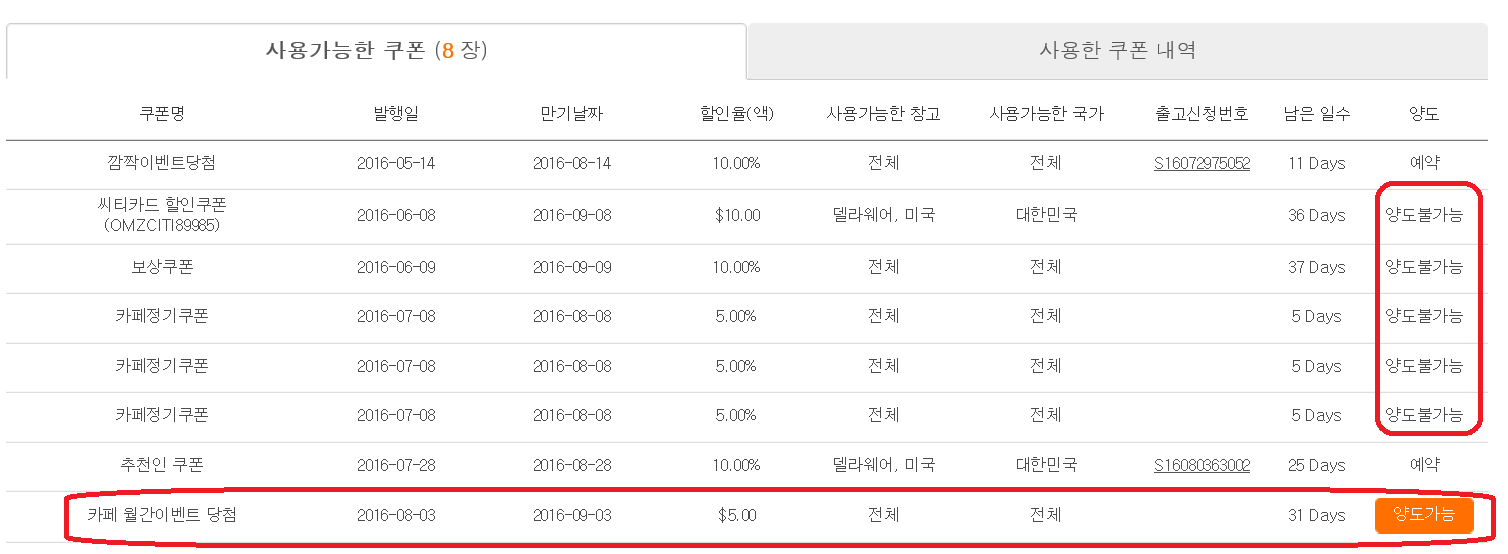Select the 출고신청번호 column header
The height and width of the screenshot is (554, 1508).
tap(1201, 114)
